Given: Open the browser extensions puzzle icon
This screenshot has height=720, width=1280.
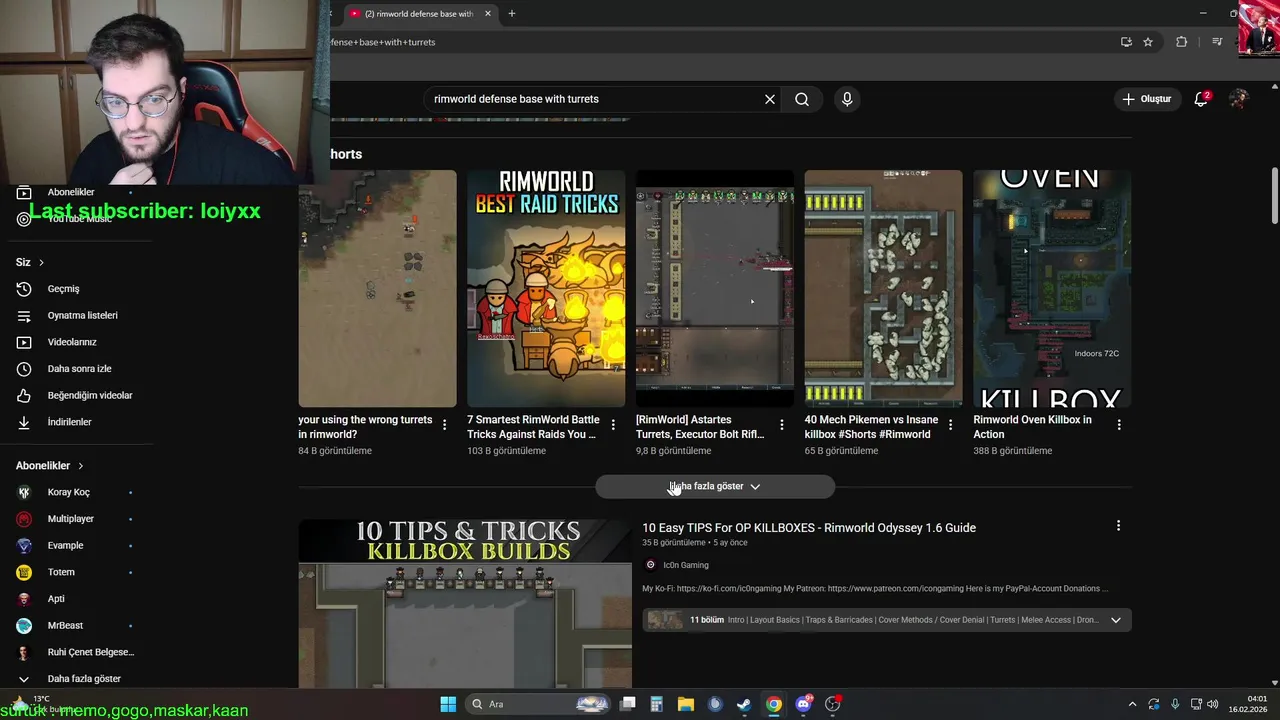Looking at the screenshot, I should click(1182, 42).
